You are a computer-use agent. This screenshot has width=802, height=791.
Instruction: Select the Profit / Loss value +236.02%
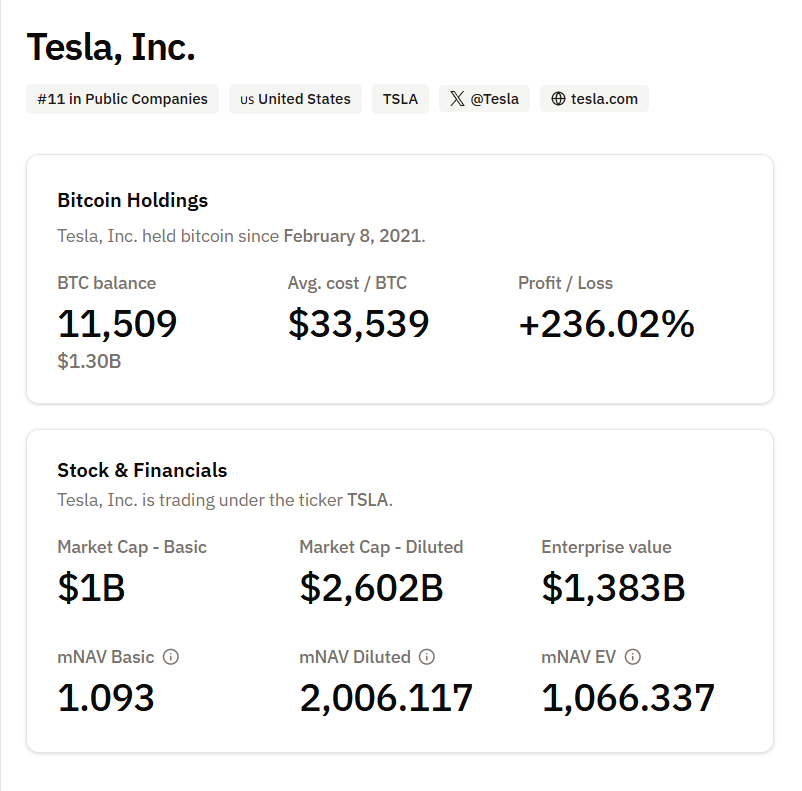pos(606,323)
